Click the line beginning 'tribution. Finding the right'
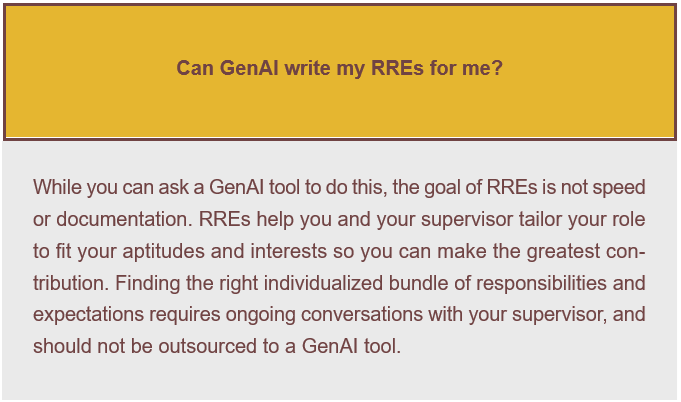 click(x=340, y=283)
